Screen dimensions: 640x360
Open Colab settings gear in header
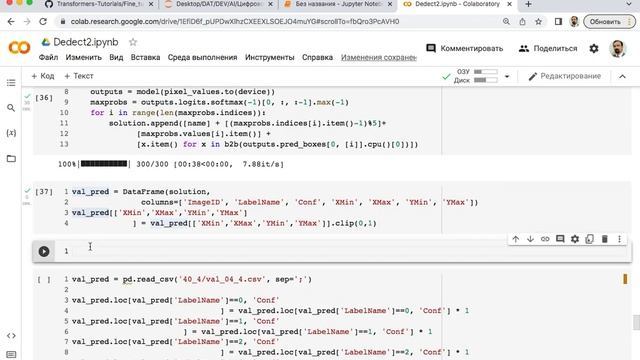pos(594,49)
